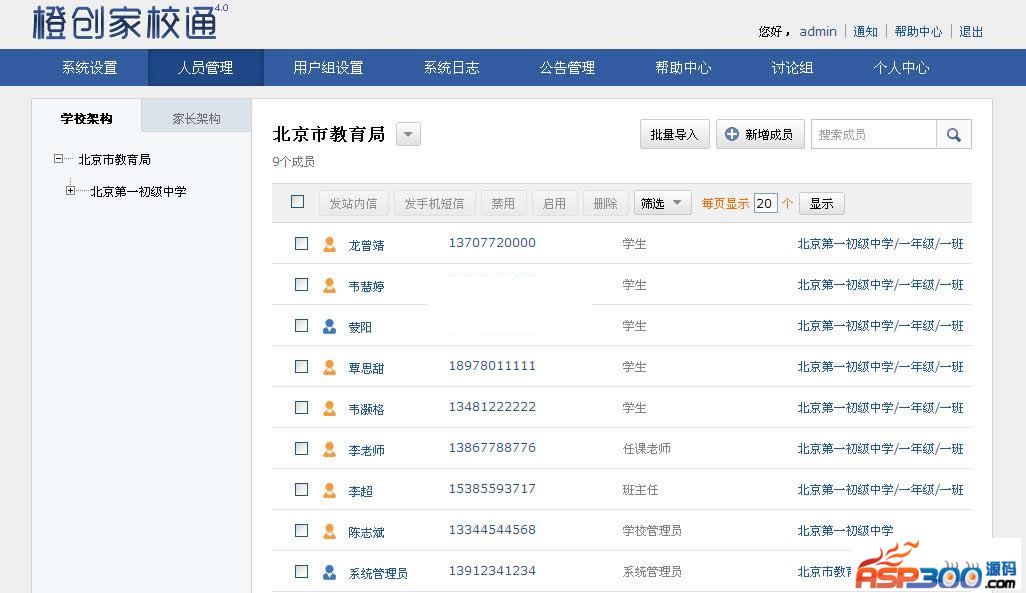Click the user icon beside 李老师
Image resolution: width=1026 pixels, height=593 pixels.
[329, 449]
